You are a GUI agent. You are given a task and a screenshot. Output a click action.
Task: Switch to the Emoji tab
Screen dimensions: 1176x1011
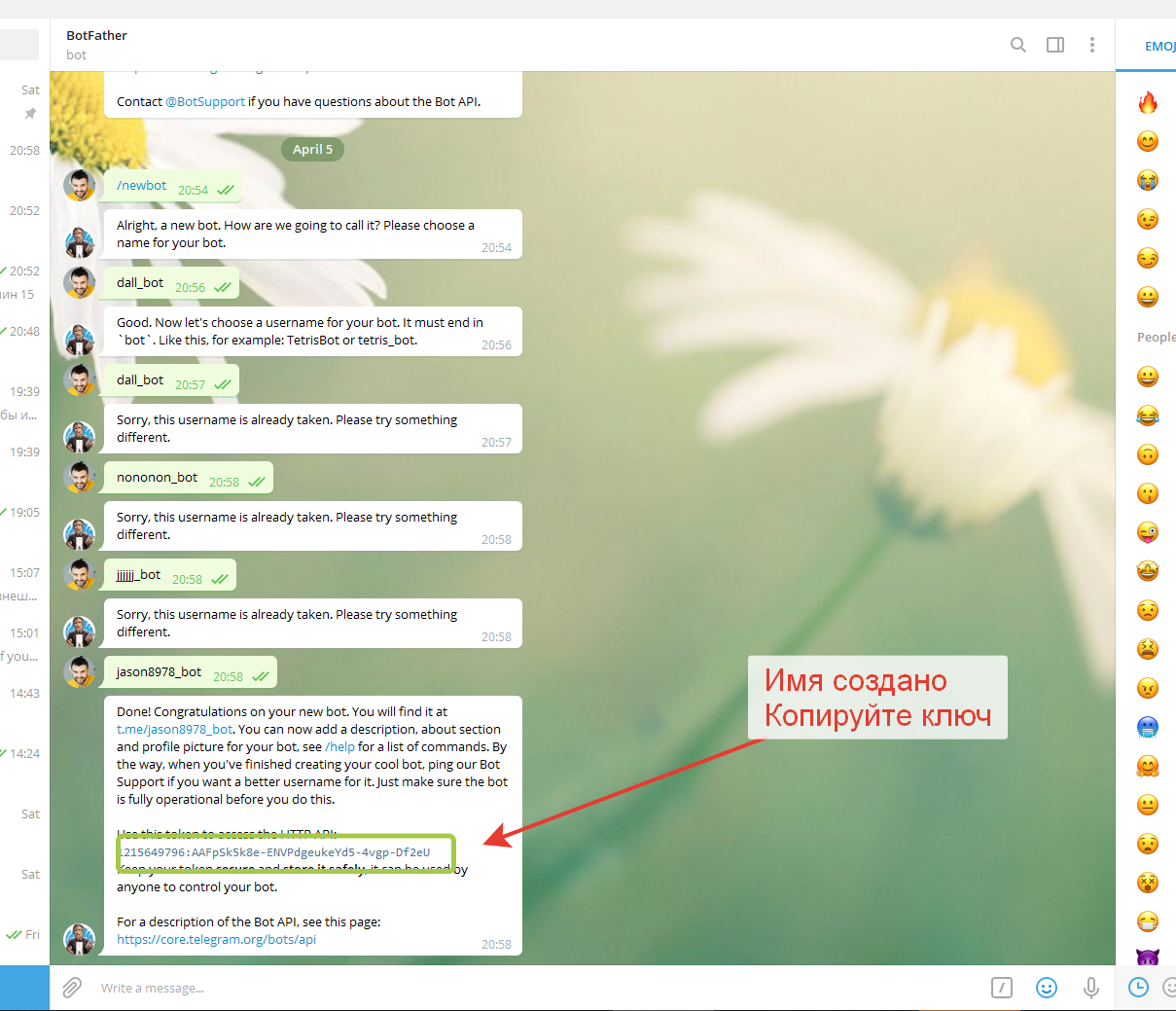1159,46
